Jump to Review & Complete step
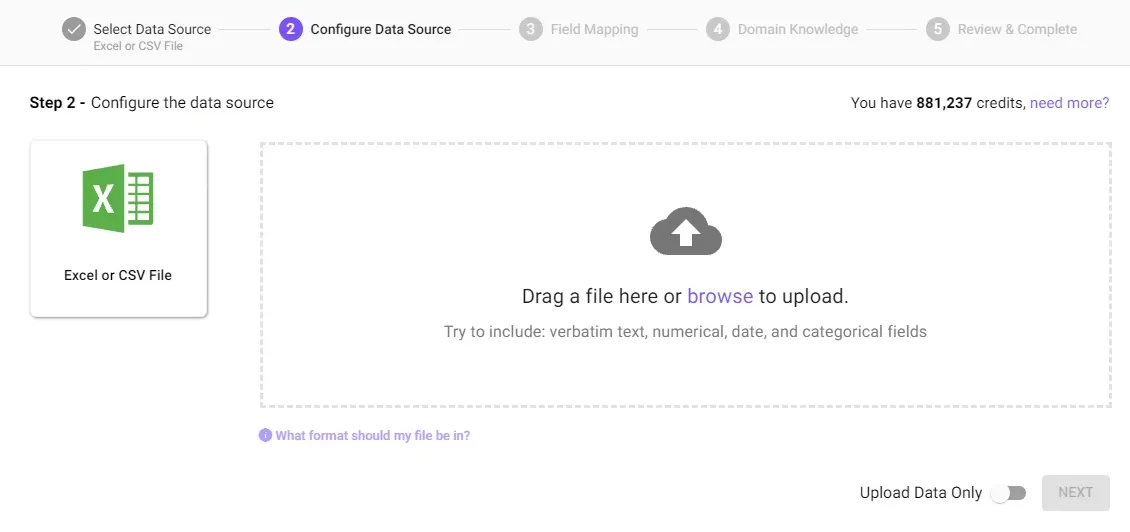Image resolution: width=1130 pixels, height=532 pixels. point(1018,30)
